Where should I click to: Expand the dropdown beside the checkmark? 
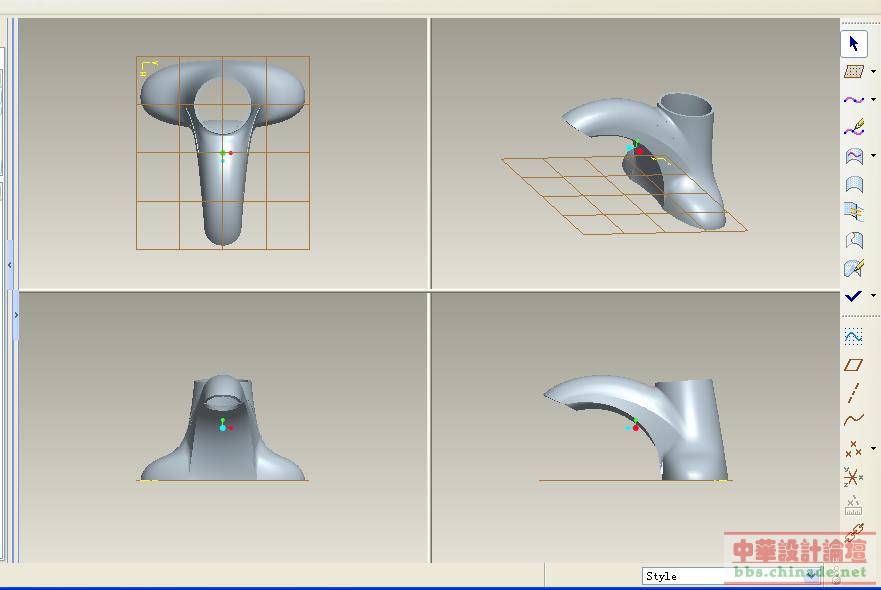pos(873,296)
